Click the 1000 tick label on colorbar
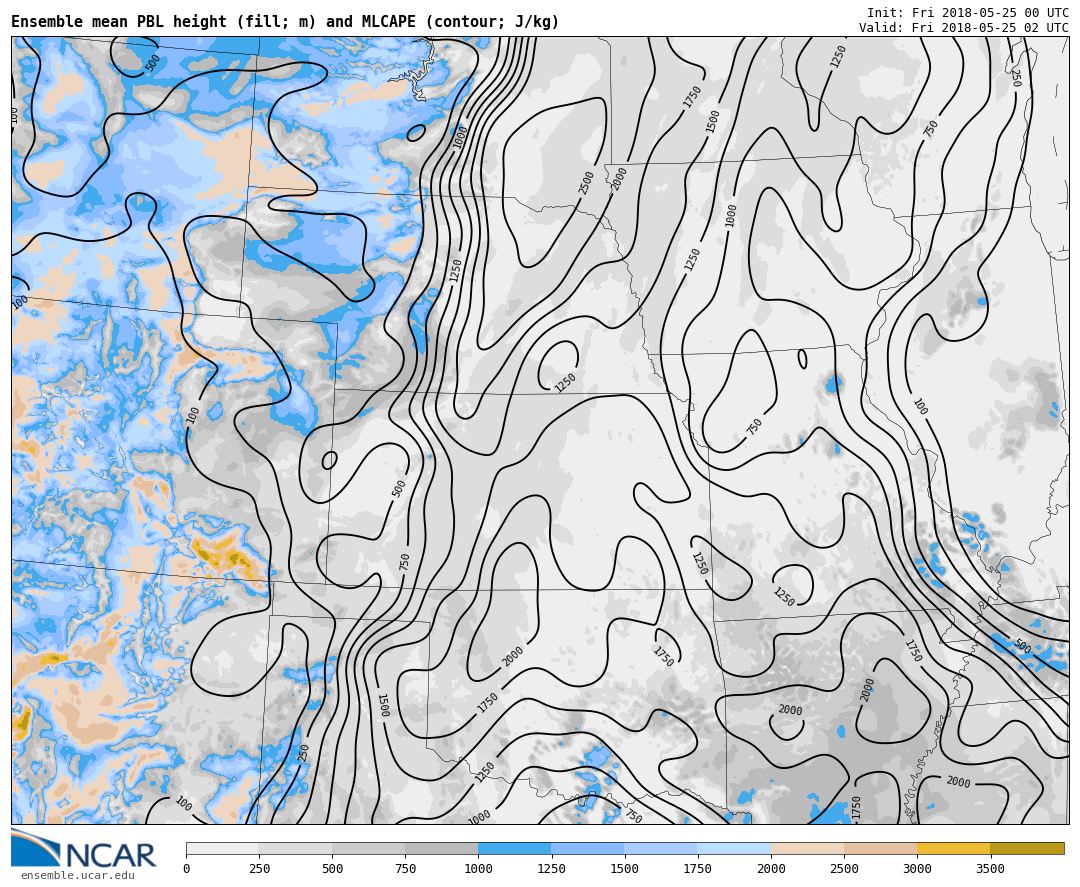Viewport: 1080px width, 887px height. (478, 869)
